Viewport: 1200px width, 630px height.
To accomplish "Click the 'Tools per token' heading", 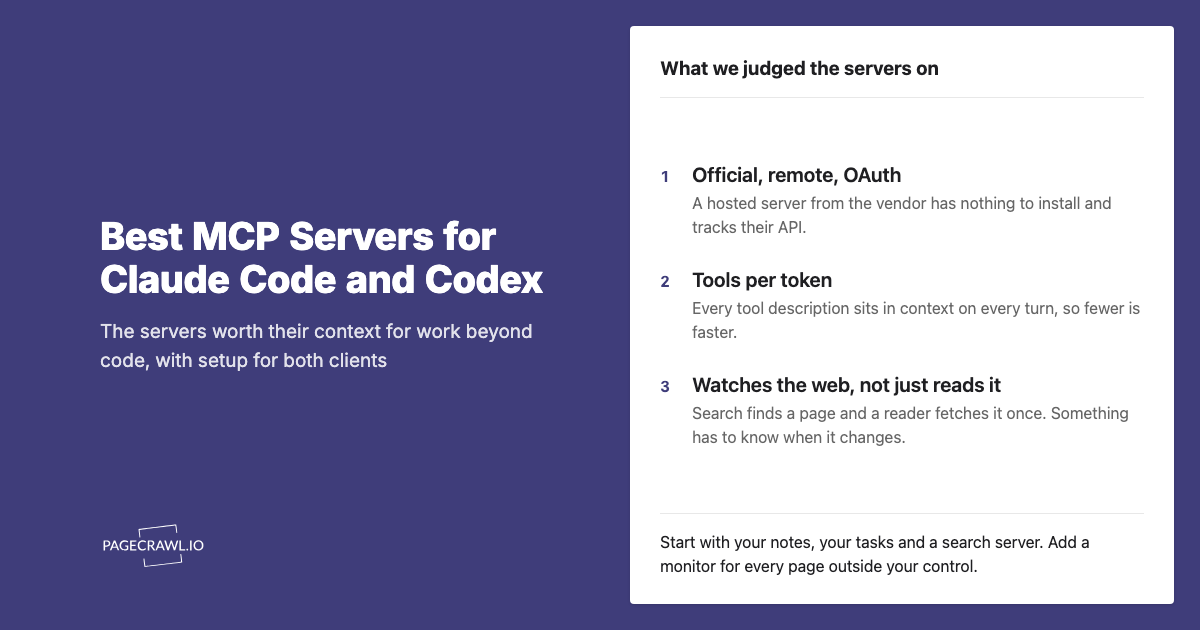I will click(x=762, y=280).
